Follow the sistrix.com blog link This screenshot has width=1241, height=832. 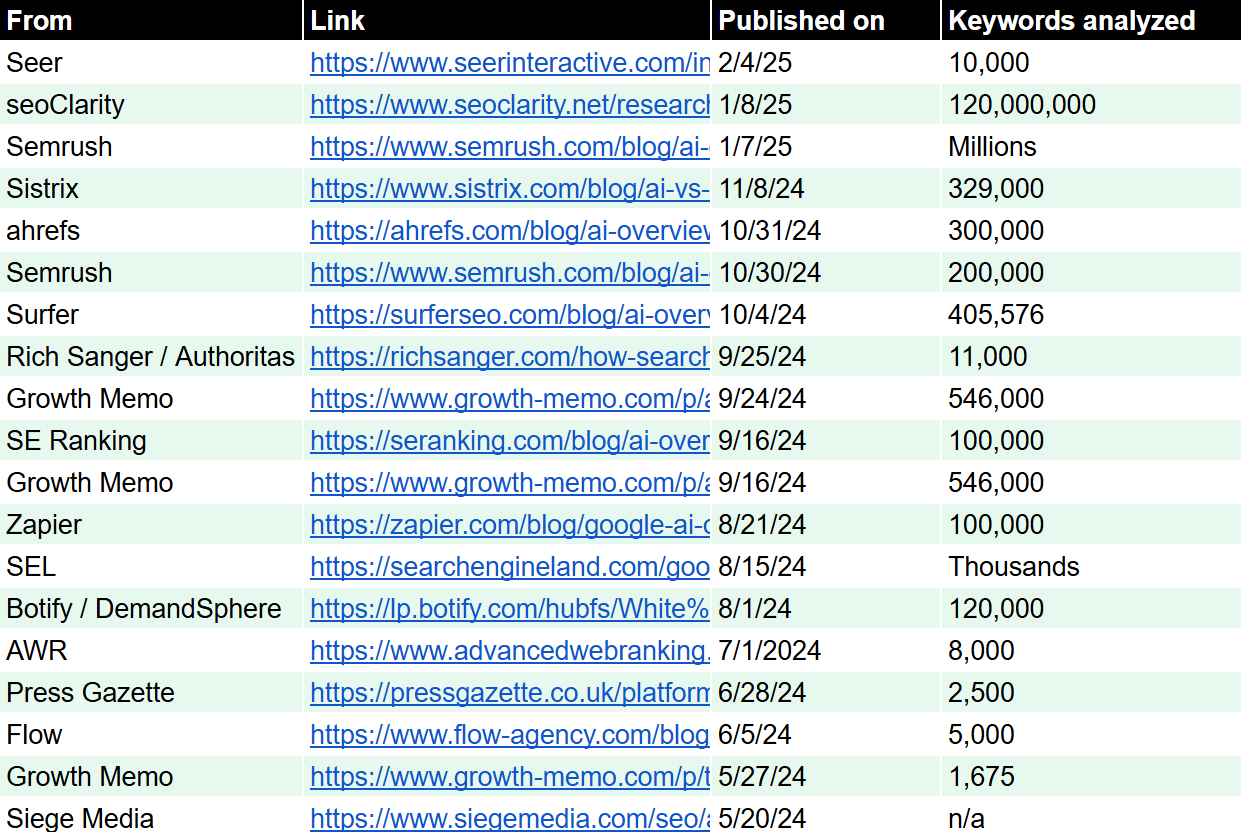pos(510,189)
